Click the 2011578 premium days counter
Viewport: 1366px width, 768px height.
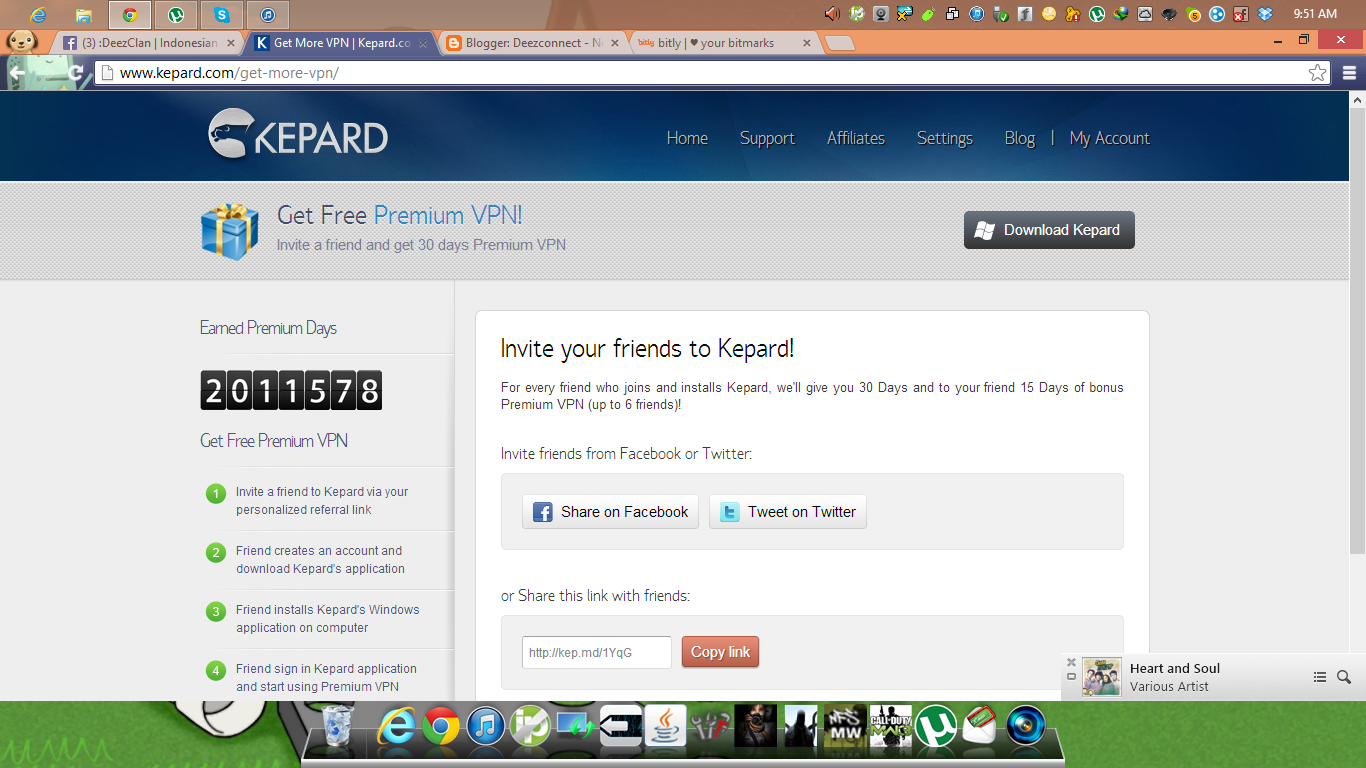291,390
